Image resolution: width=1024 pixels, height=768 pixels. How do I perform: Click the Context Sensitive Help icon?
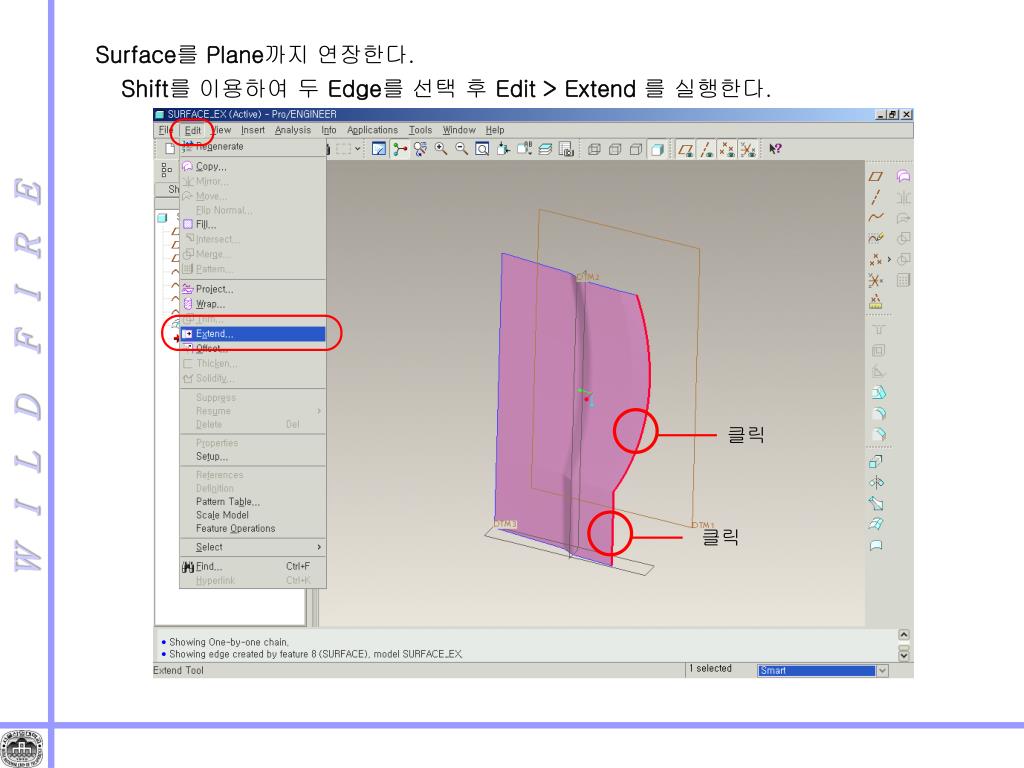click(775, 149)
